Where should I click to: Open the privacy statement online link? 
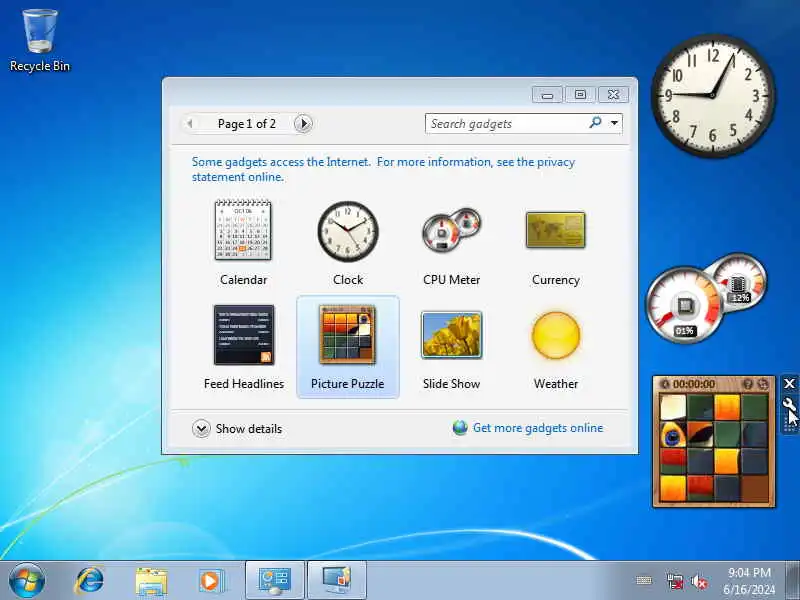pos(383,169)
